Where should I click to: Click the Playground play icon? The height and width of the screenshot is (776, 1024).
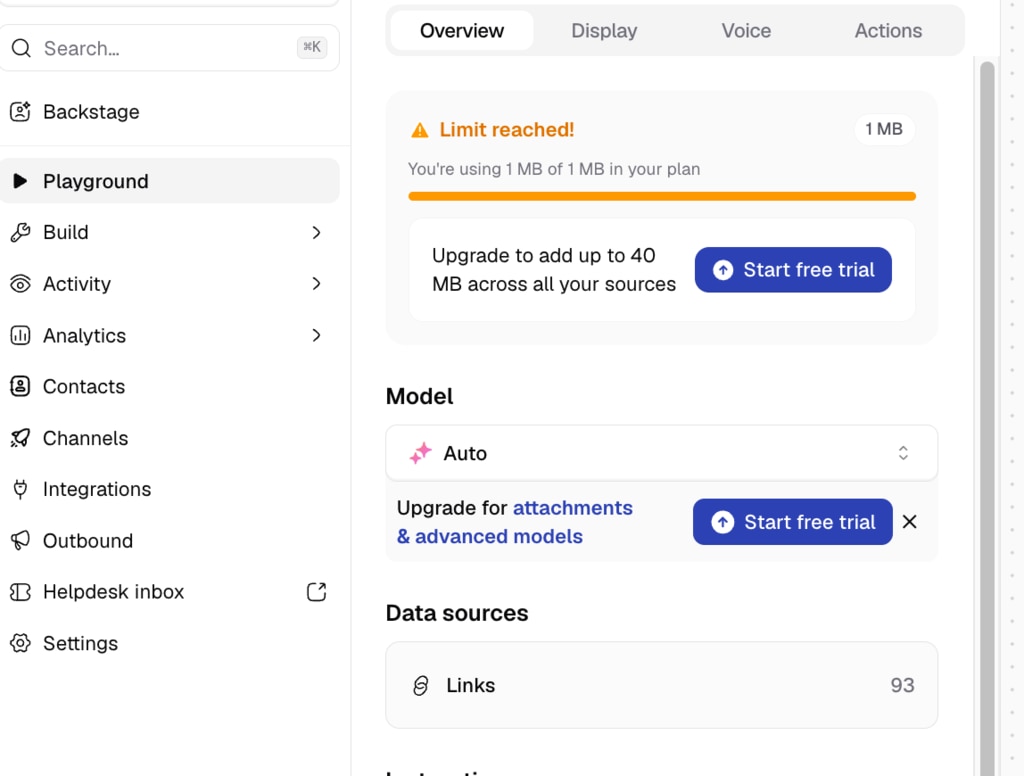point(20,181)
